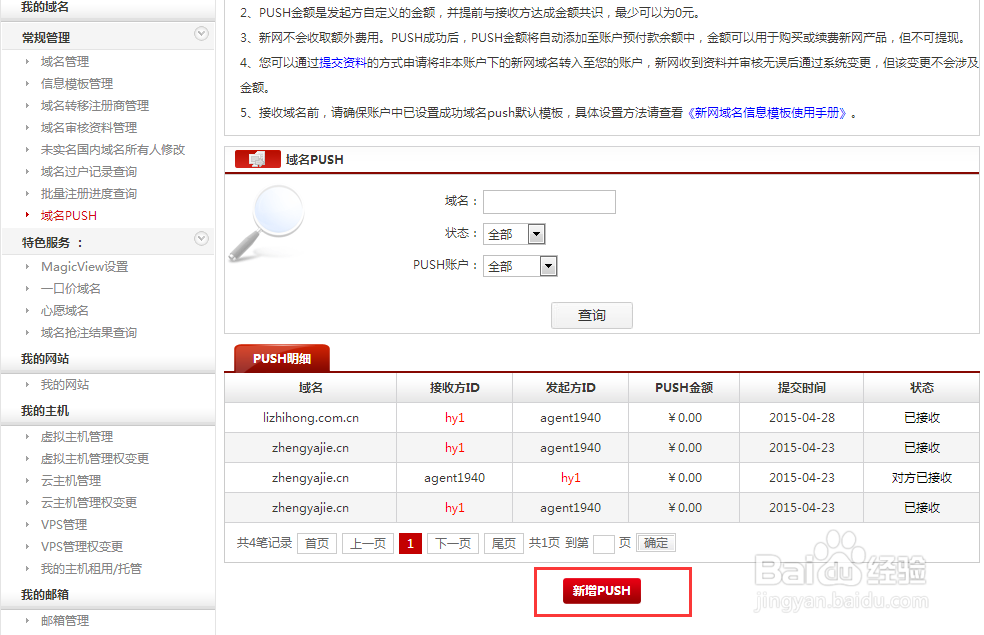Image resolution: width=984 pixels, height=635 pixels.
Task: Open 云主机管理权变更
Action: tap(88, 503)
